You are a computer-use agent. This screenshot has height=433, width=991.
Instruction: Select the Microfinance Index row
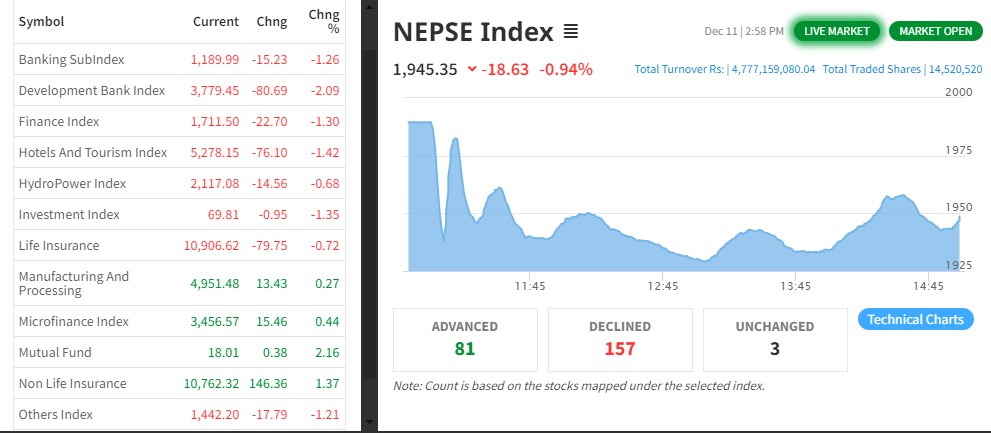point(73,321)
